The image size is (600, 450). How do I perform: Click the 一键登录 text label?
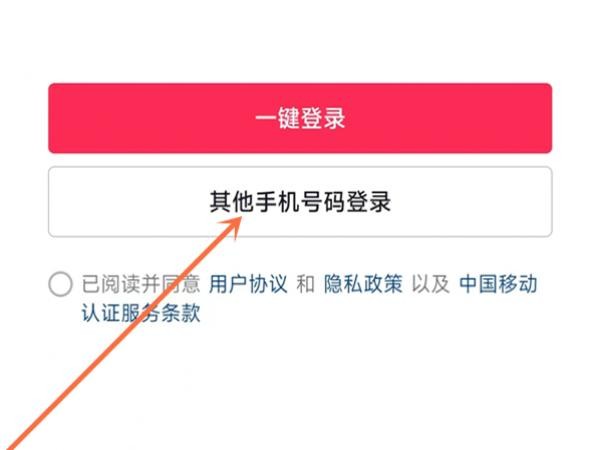coord(300,118)
